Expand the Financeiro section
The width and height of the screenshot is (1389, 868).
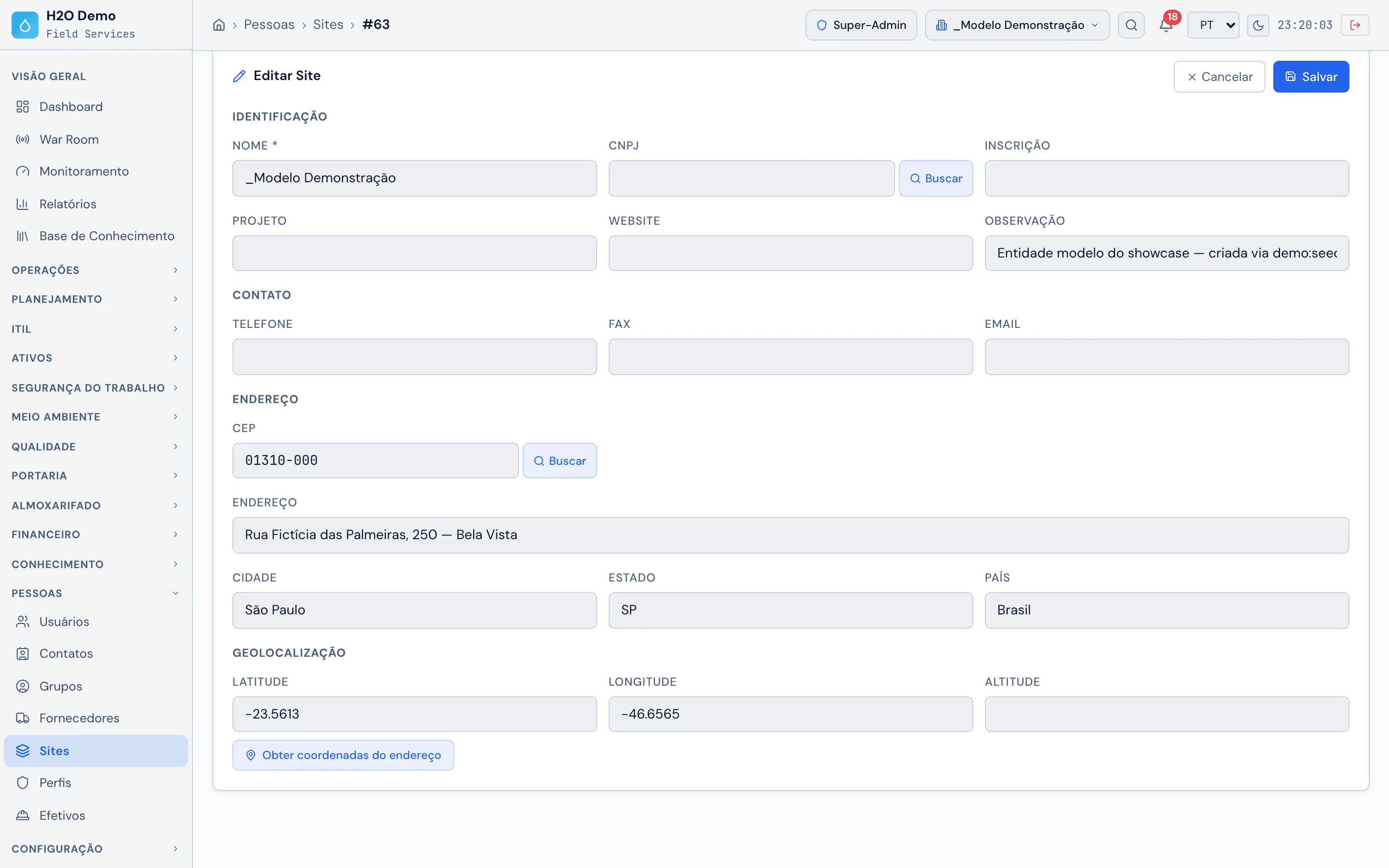click(96, 534)
